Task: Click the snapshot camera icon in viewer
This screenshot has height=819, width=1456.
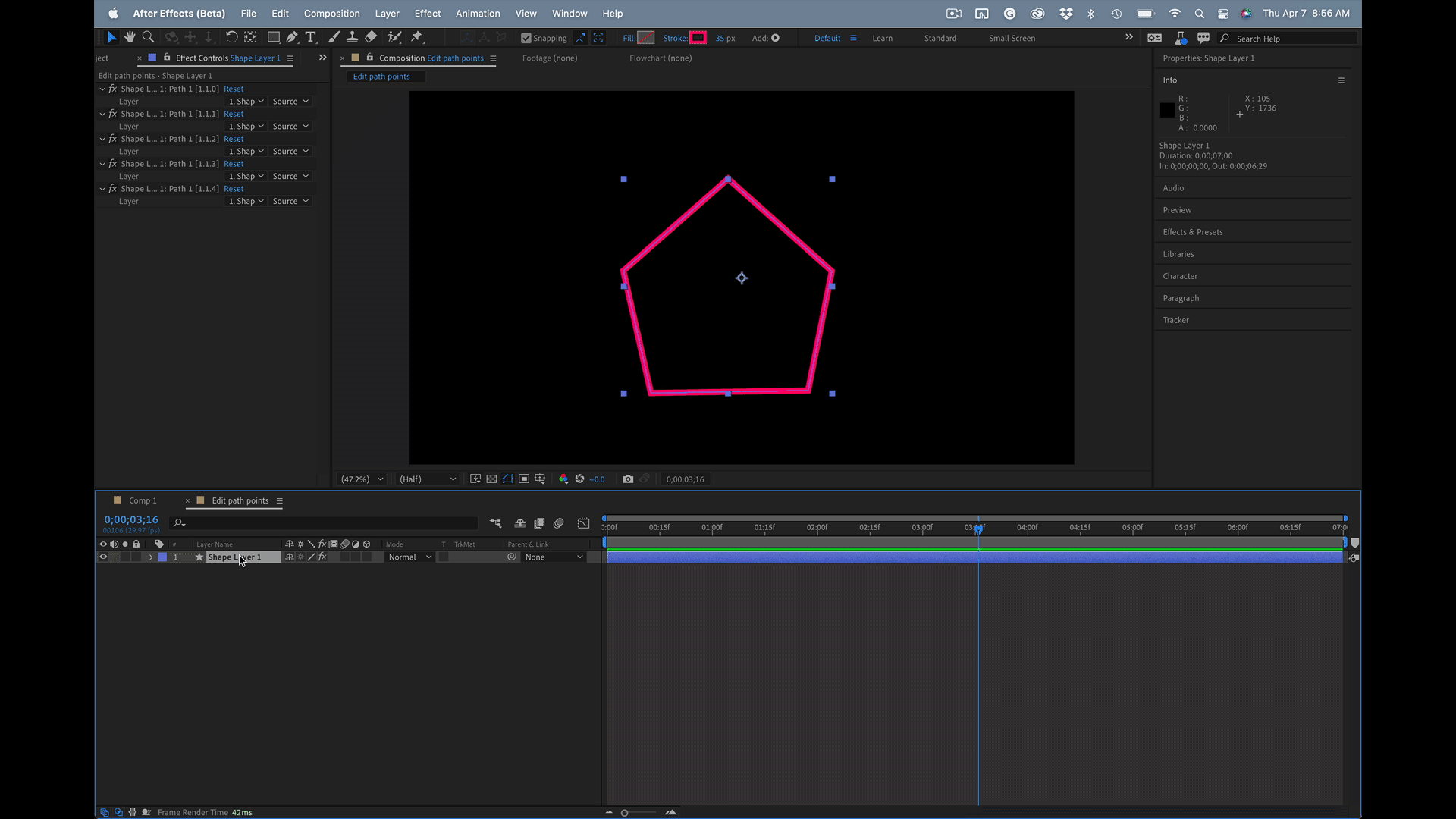Action: pyautogui.click(x=628, y=479)
